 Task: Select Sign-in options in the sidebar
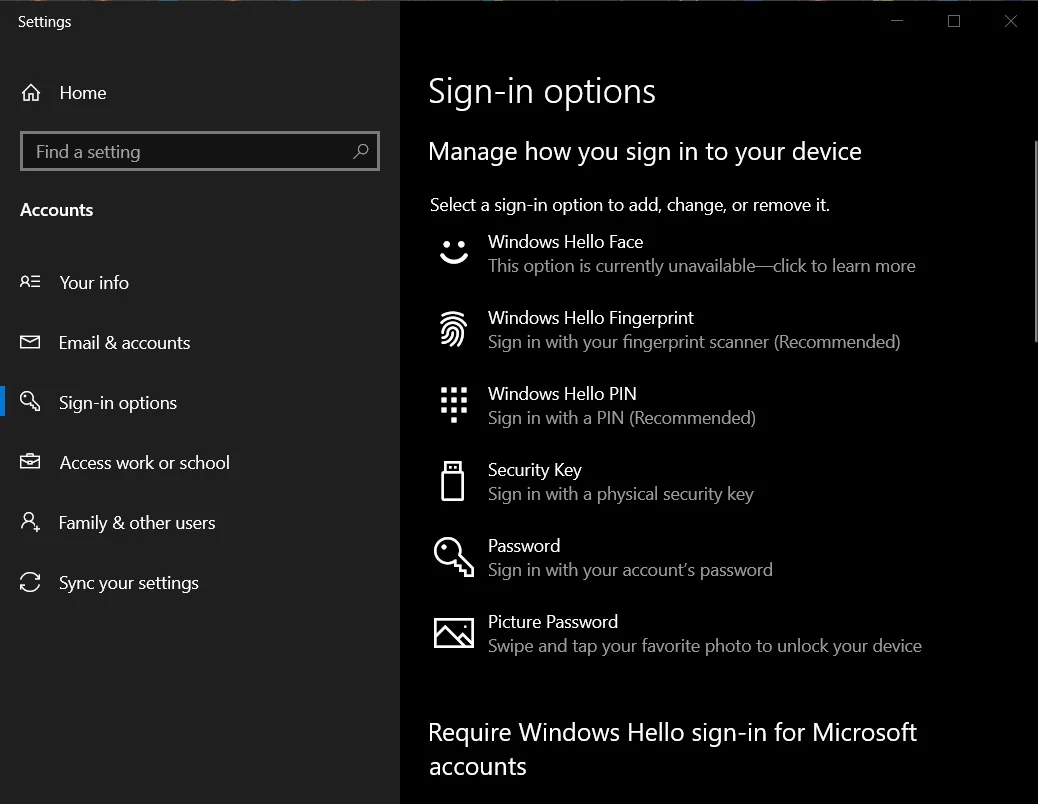point(118,403)
